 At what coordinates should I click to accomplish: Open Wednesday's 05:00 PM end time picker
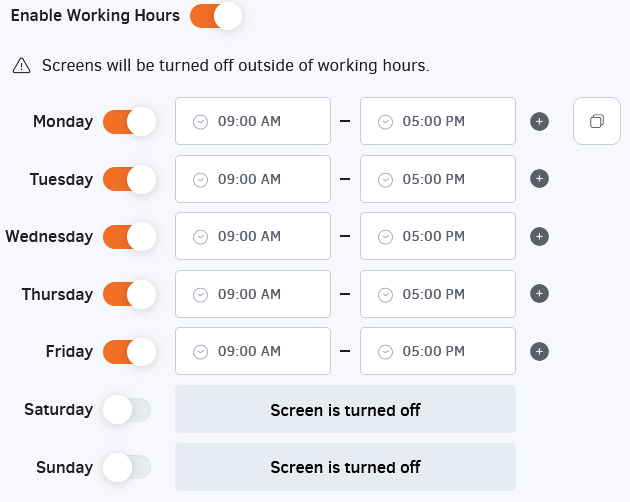tap(437, 237)
